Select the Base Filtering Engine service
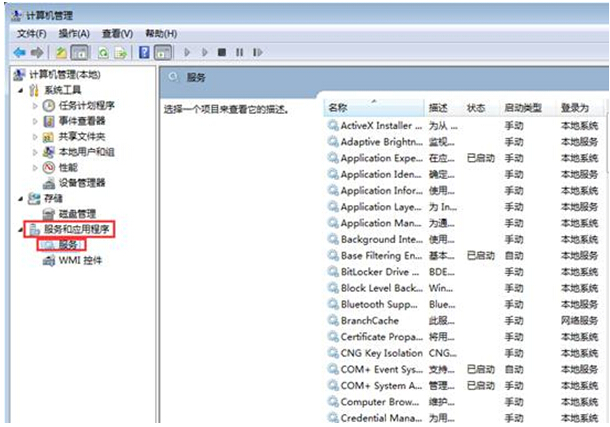Screen dimensions: 610x427 (463, 256)
